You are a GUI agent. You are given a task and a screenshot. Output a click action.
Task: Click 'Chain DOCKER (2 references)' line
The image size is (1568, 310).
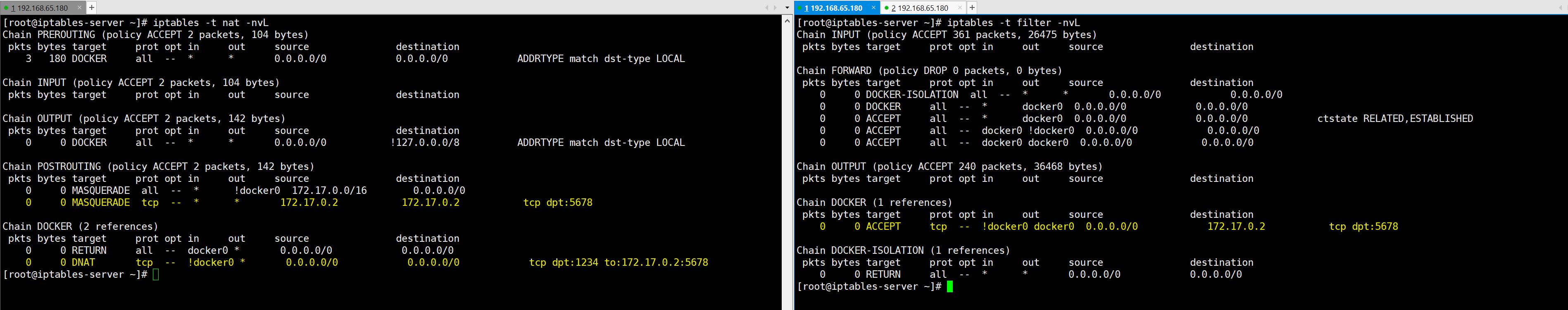point(80,226)
